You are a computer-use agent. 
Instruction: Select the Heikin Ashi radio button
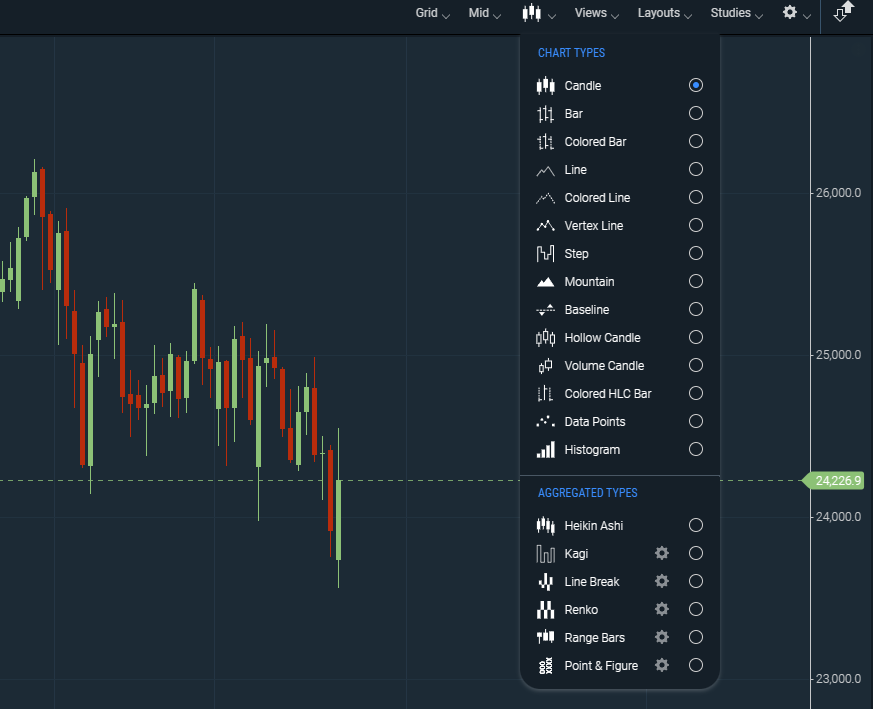click(696, 525)
